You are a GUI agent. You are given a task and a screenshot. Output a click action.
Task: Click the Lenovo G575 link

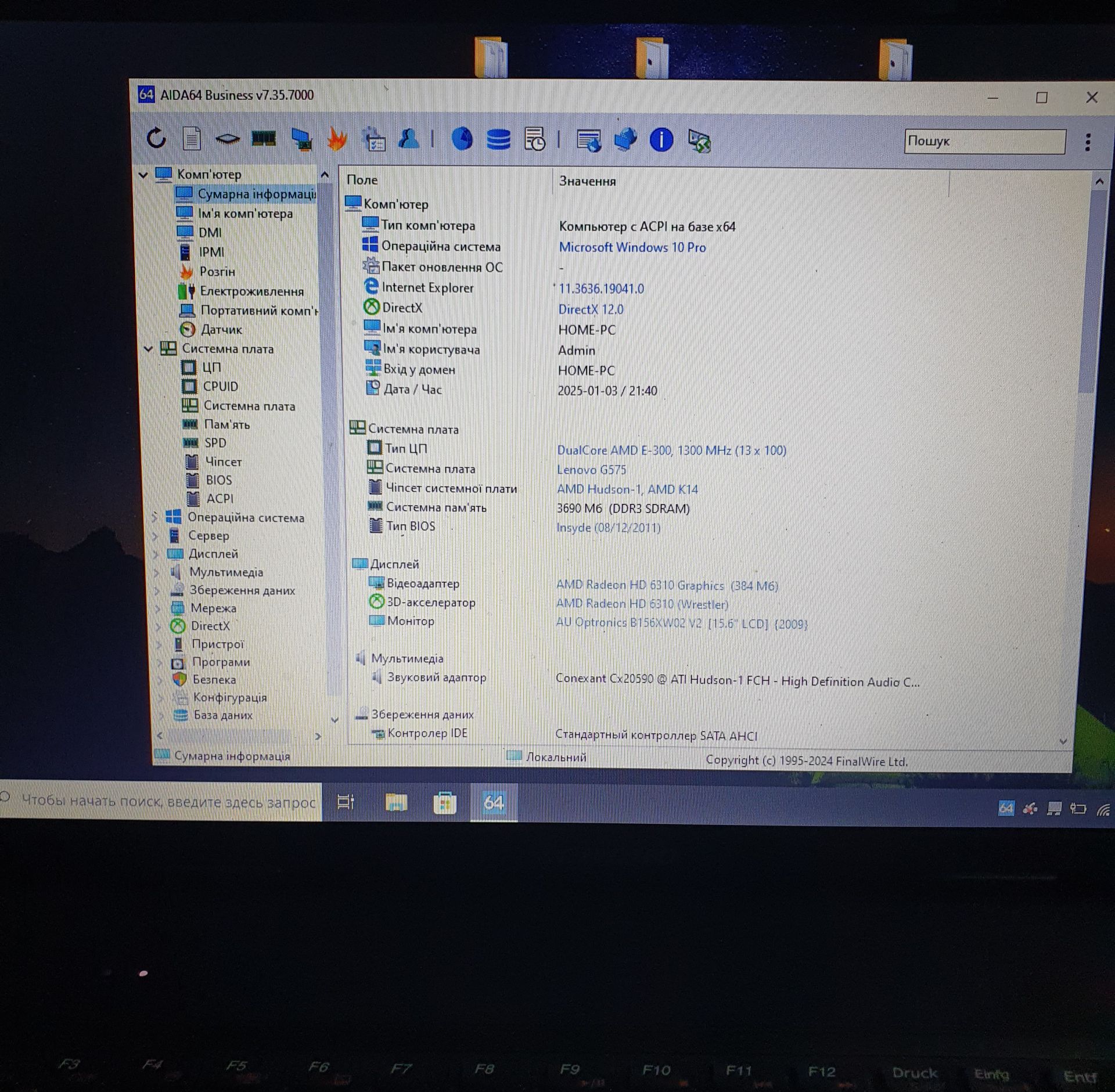click(x=591, y=470)
